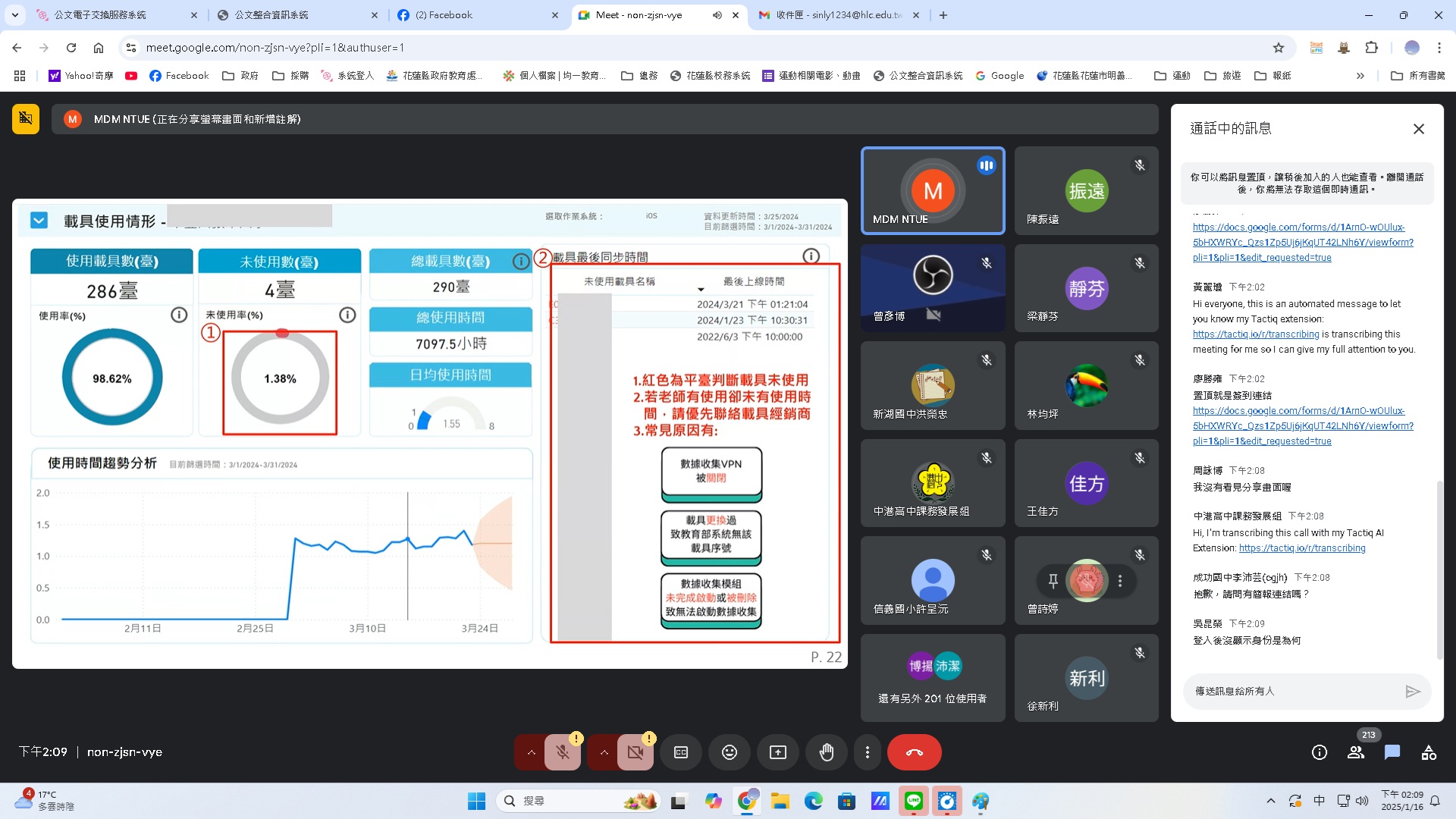1456x819 pixels.
Task: Open the activities icon
Action: 1429,752
